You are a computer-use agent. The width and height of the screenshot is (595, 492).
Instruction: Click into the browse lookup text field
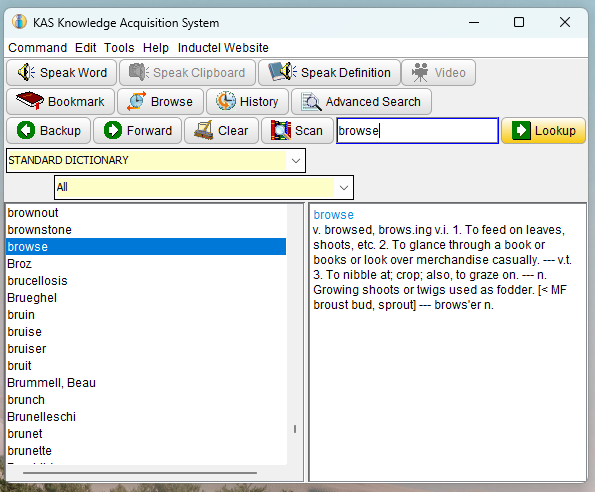(x=417, y=130)
